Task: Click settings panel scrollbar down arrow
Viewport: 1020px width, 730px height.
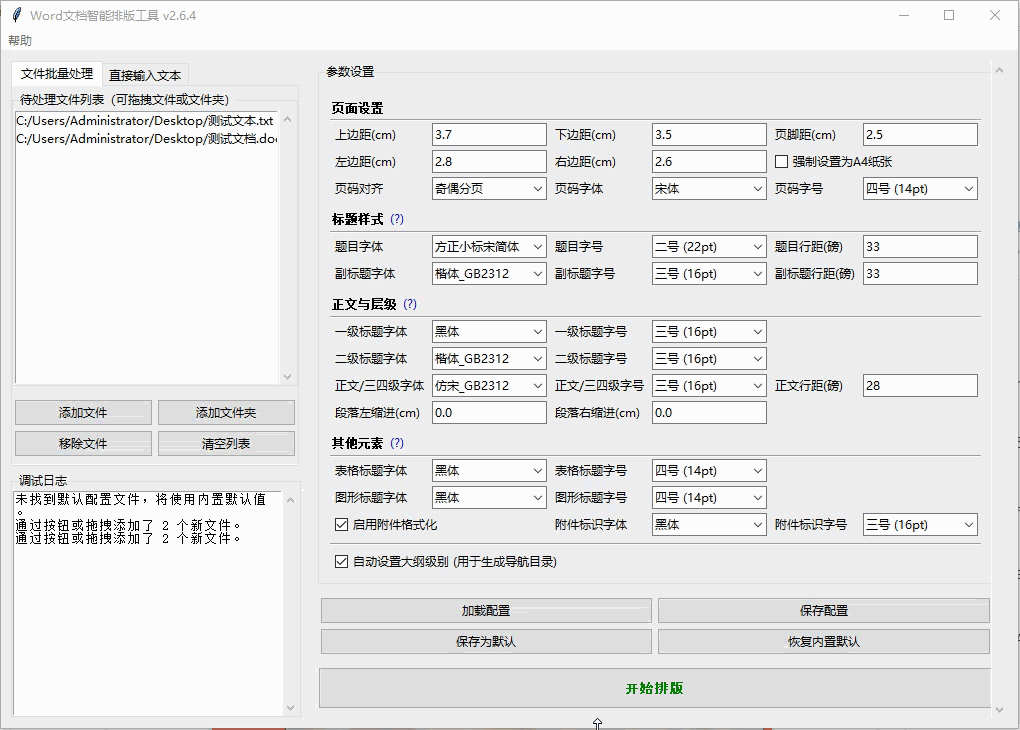Action: (999, 709)
